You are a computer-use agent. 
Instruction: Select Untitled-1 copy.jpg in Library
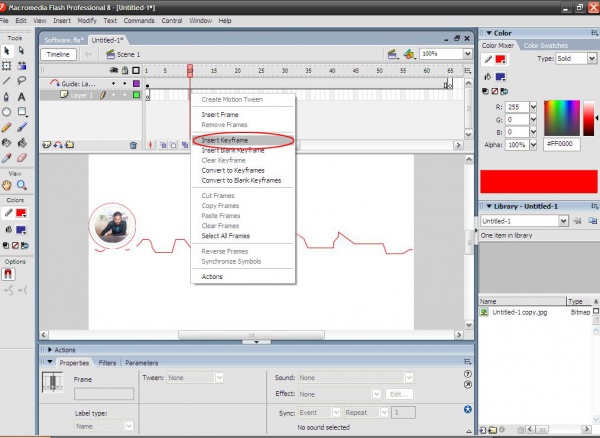[519, 313]
